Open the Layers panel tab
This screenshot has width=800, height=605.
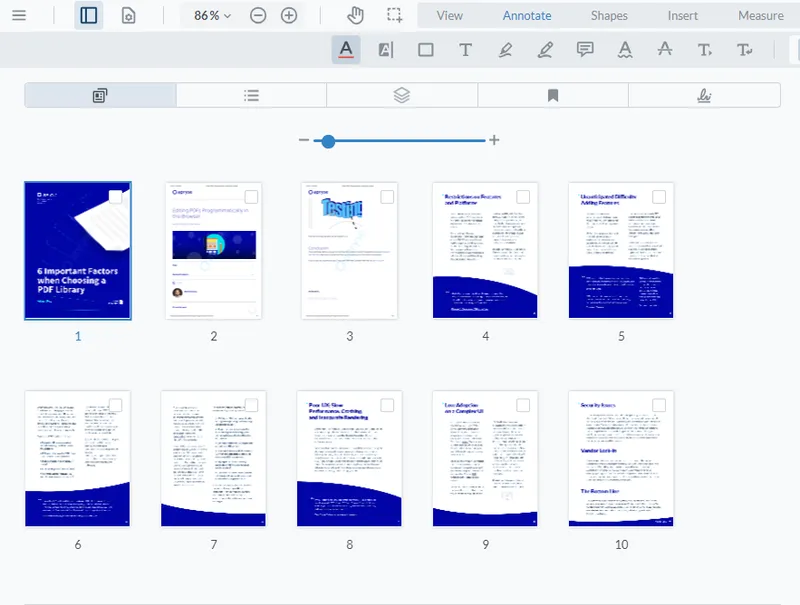[402, 95]
